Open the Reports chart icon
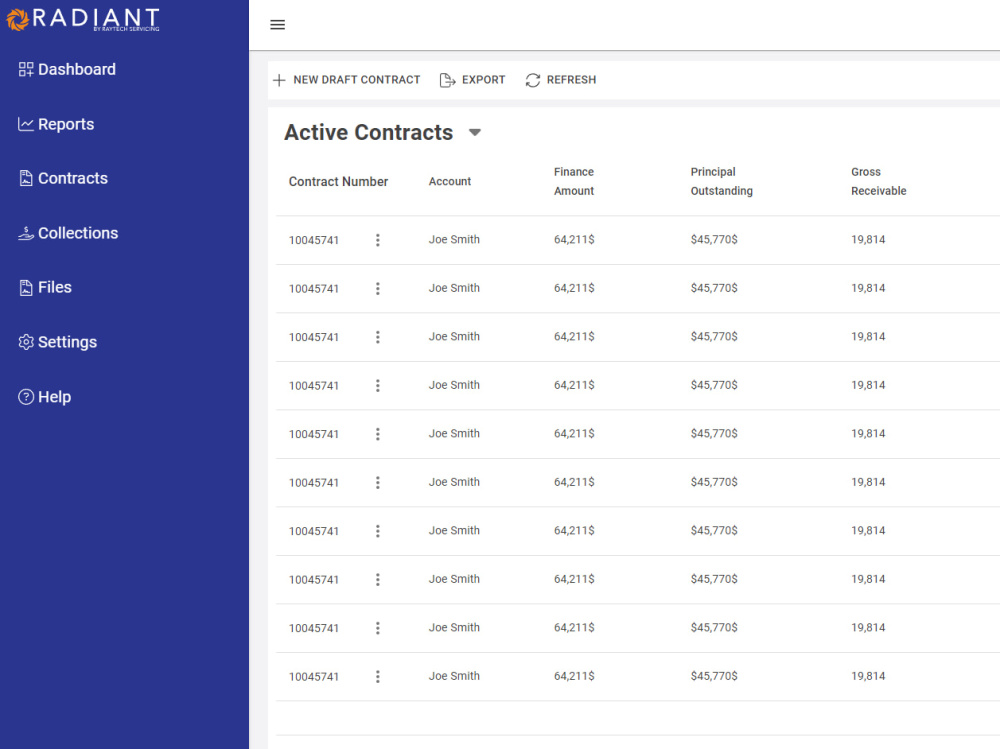Viewport: 1000px width, 749px height. tap(26, 124)
